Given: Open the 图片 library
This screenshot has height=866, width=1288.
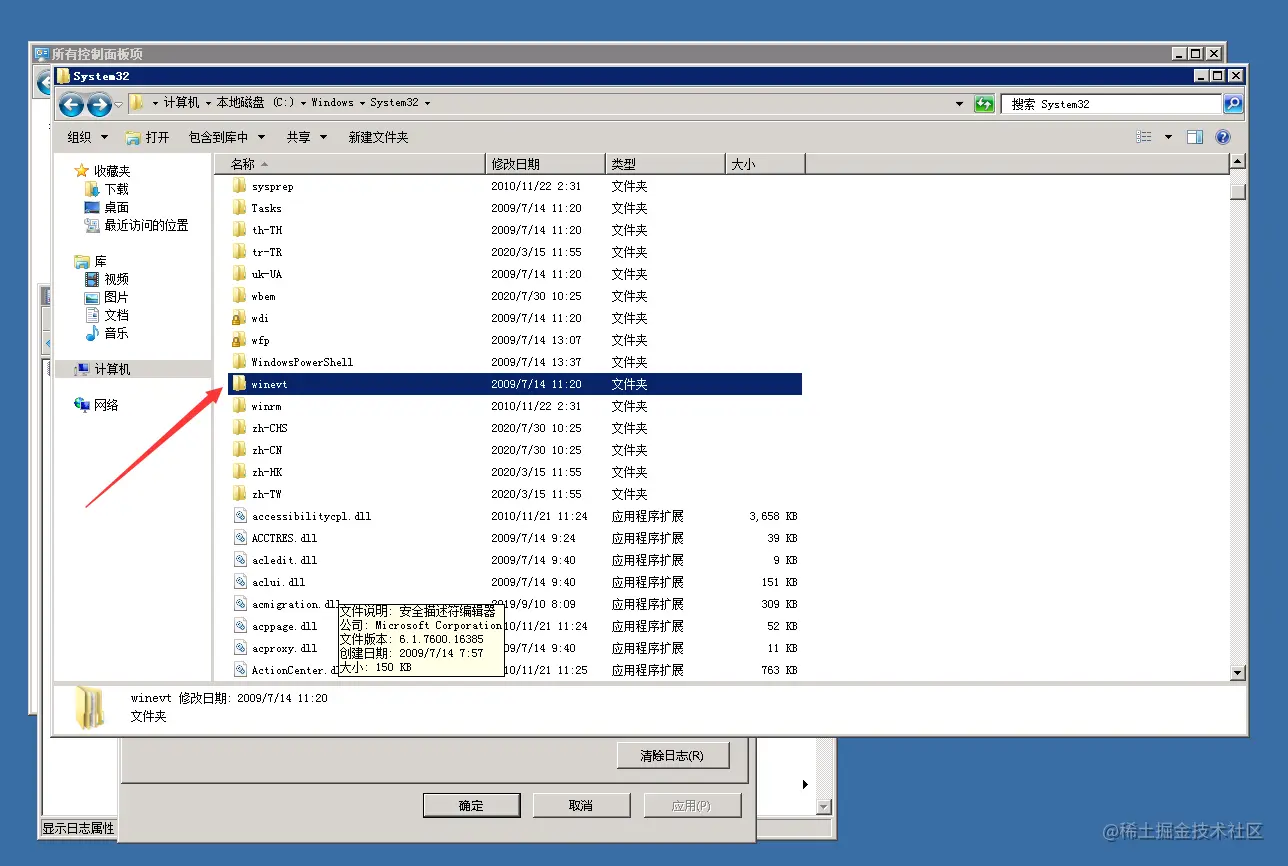Looking at the screenshot, I should click(107, 297).
